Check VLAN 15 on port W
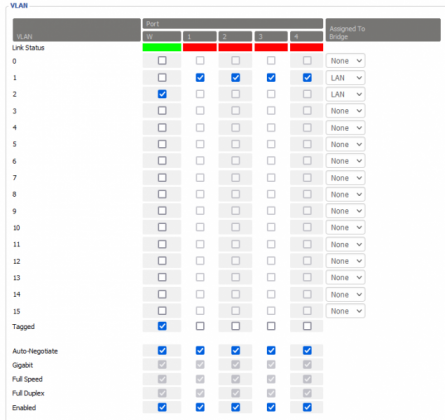445x420 pixels. pos(162,311)
